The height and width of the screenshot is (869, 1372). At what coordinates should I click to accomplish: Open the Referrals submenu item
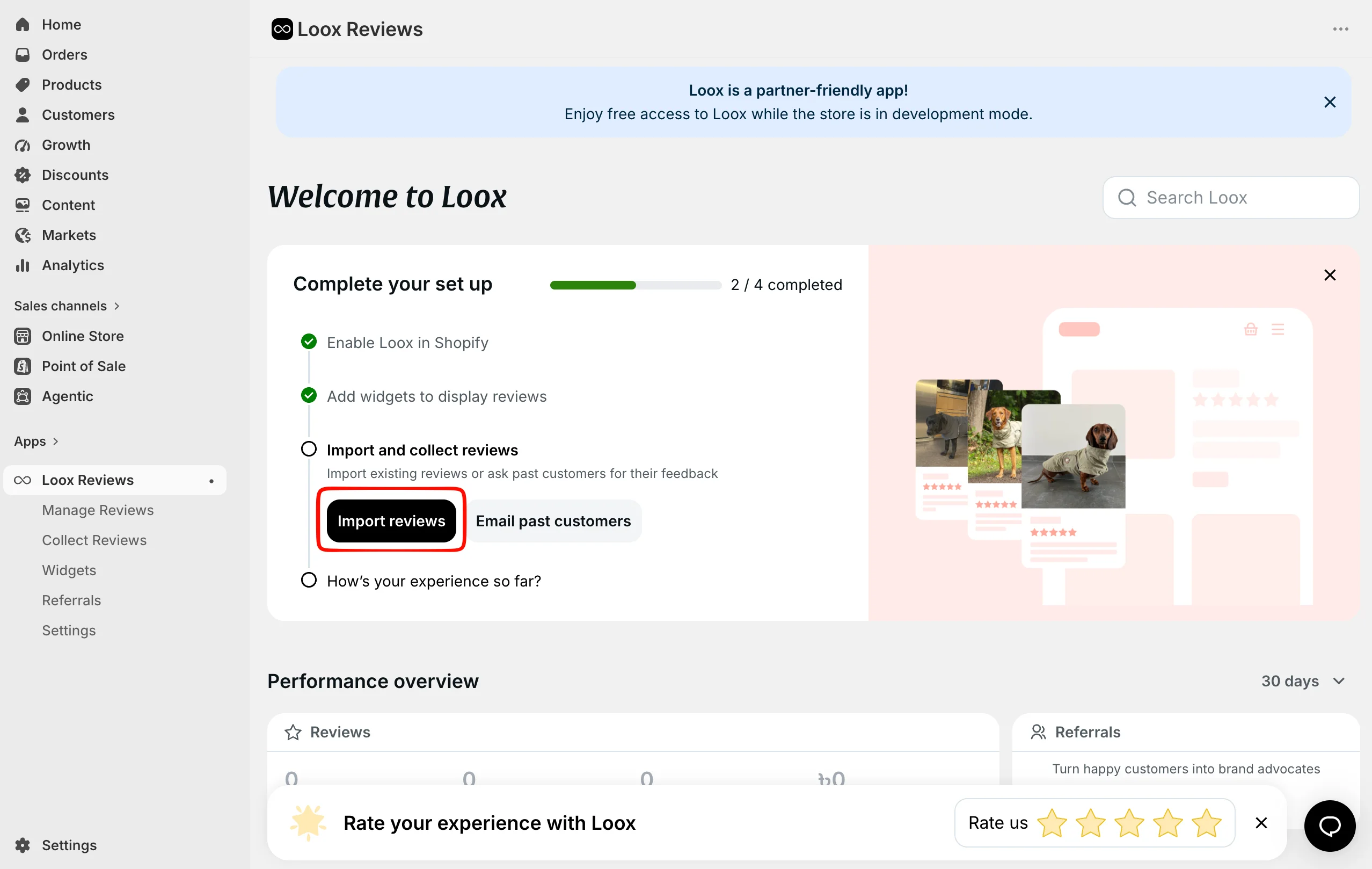(x=71, y=600)
